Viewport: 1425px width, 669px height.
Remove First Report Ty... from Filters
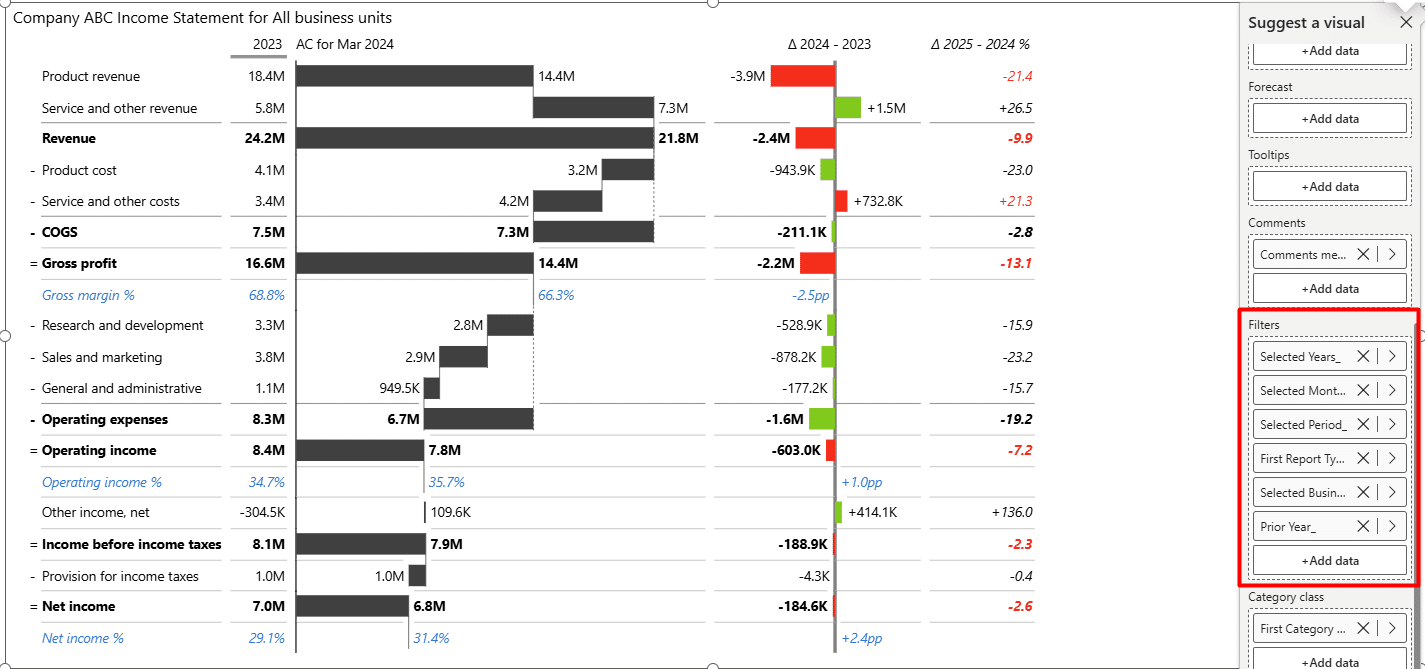pos(1363,458)
